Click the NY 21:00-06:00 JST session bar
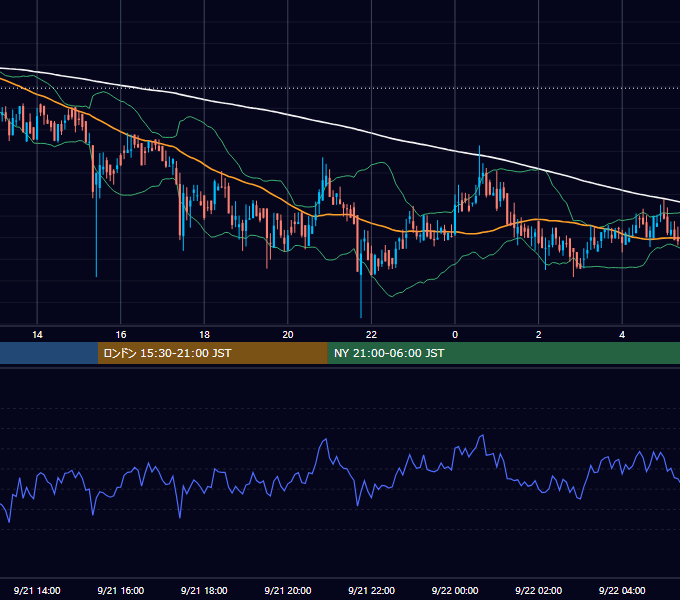The image size is (680, 600). 503,353
